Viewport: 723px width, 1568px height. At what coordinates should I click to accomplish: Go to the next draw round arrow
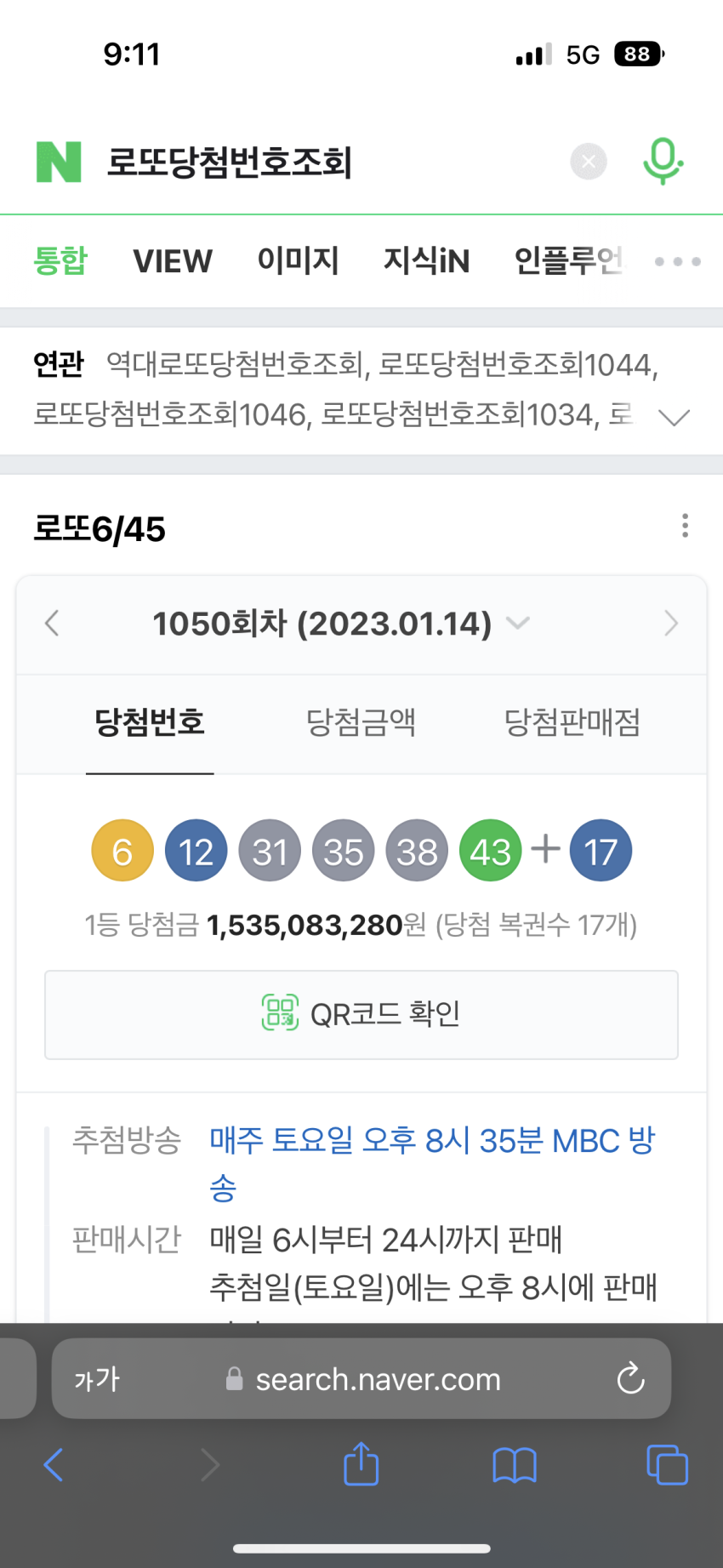click(x=671, y=624)
